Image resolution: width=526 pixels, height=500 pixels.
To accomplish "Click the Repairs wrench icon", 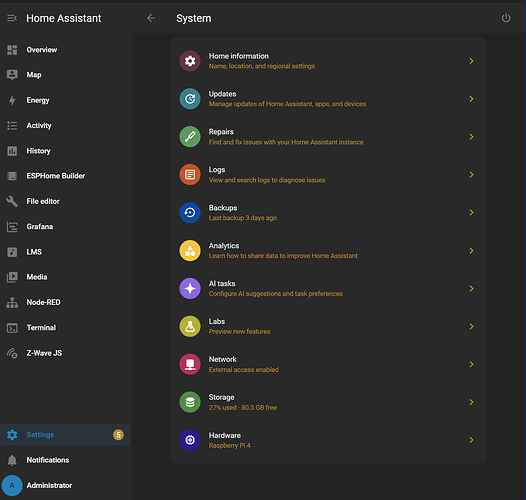I will (x=190, y=137).
